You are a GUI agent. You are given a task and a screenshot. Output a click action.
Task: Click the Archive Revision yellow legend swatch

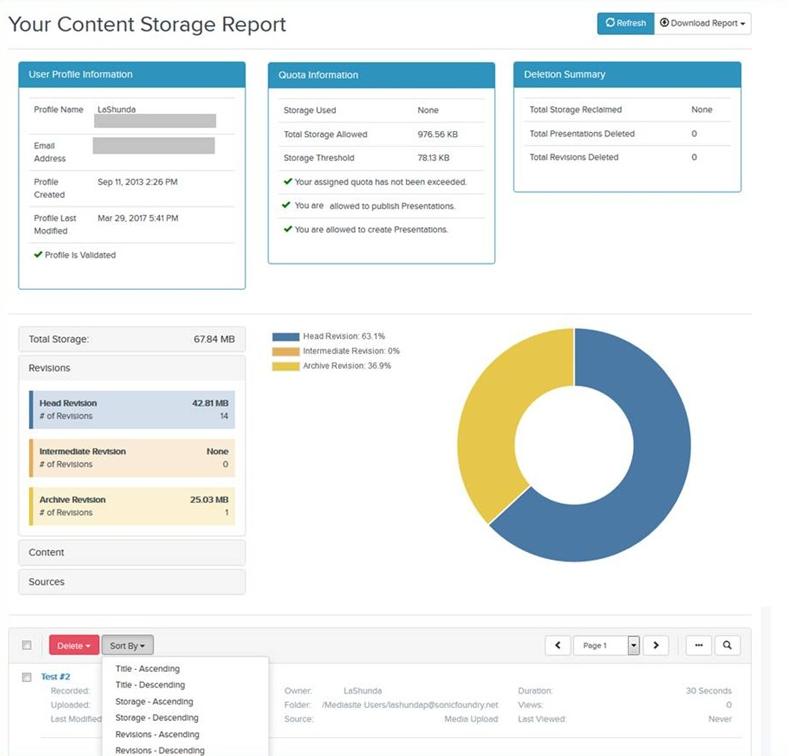click(285, 366)
